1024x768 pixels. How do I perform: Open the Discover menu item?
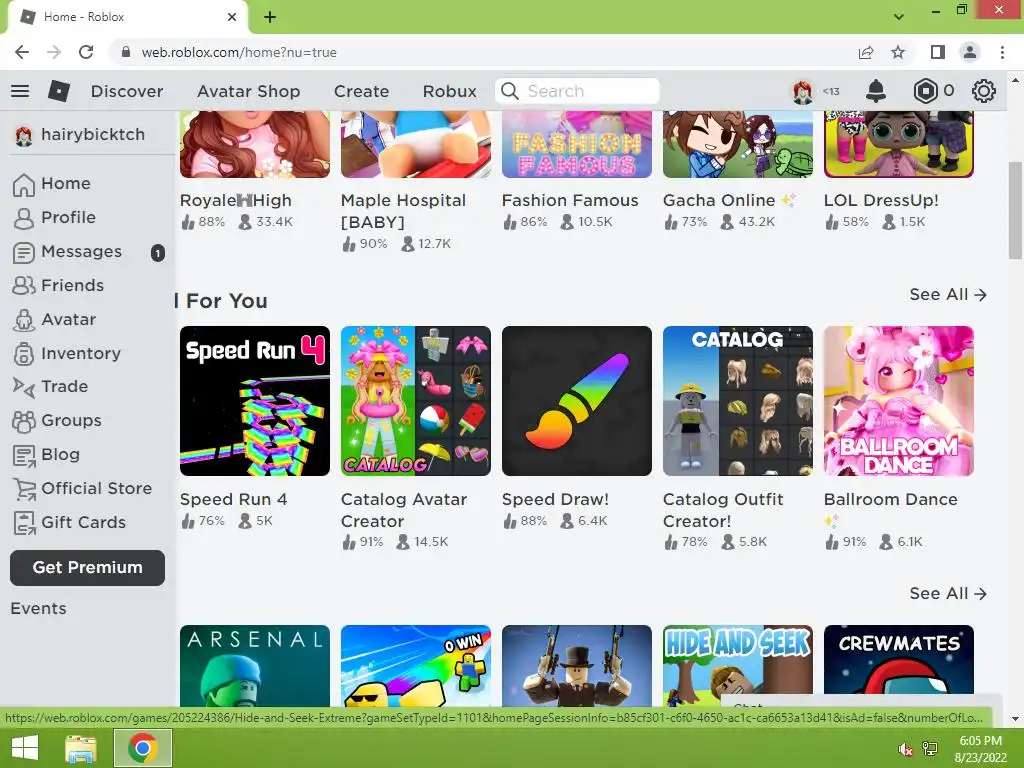(127, 91)
